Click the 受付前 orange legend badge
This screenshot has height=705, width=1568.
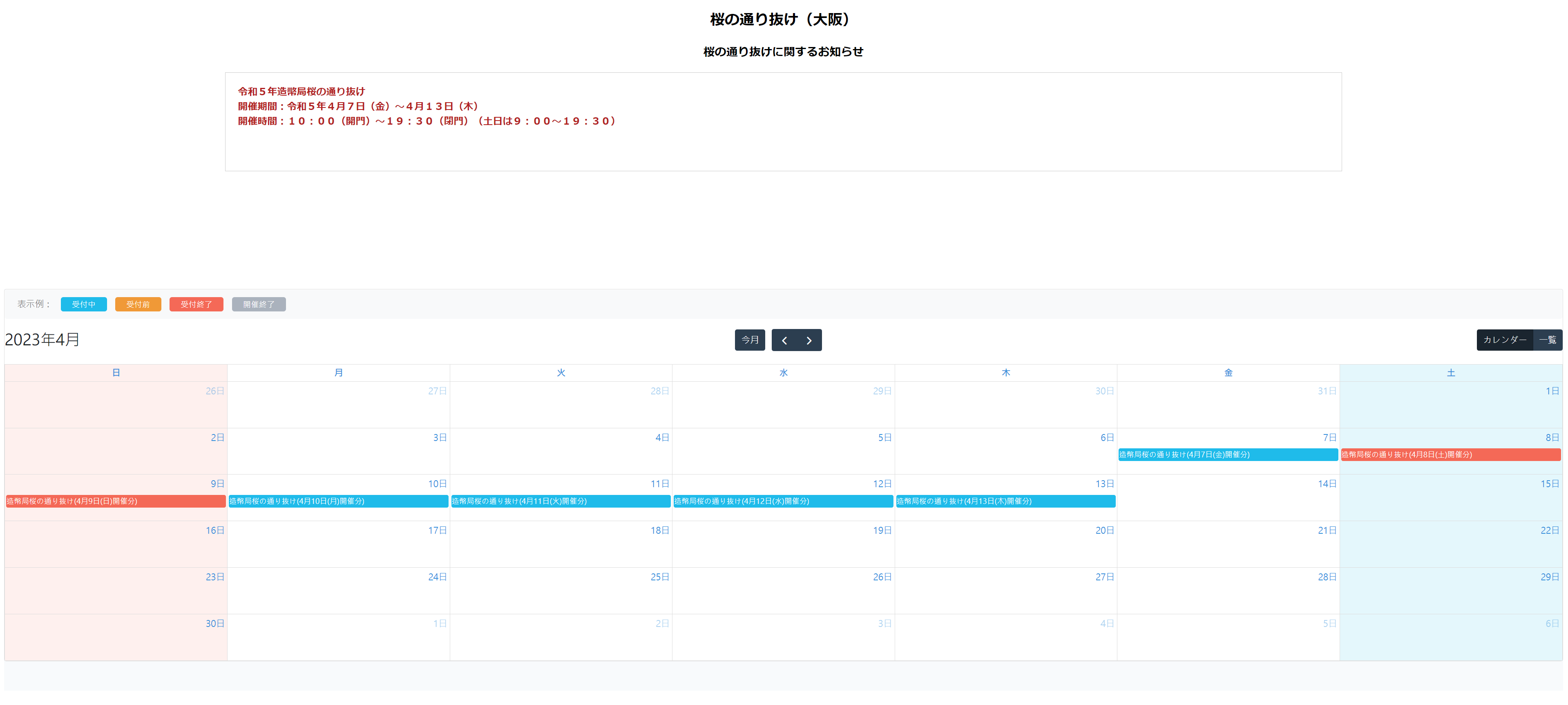click(138, 304)
